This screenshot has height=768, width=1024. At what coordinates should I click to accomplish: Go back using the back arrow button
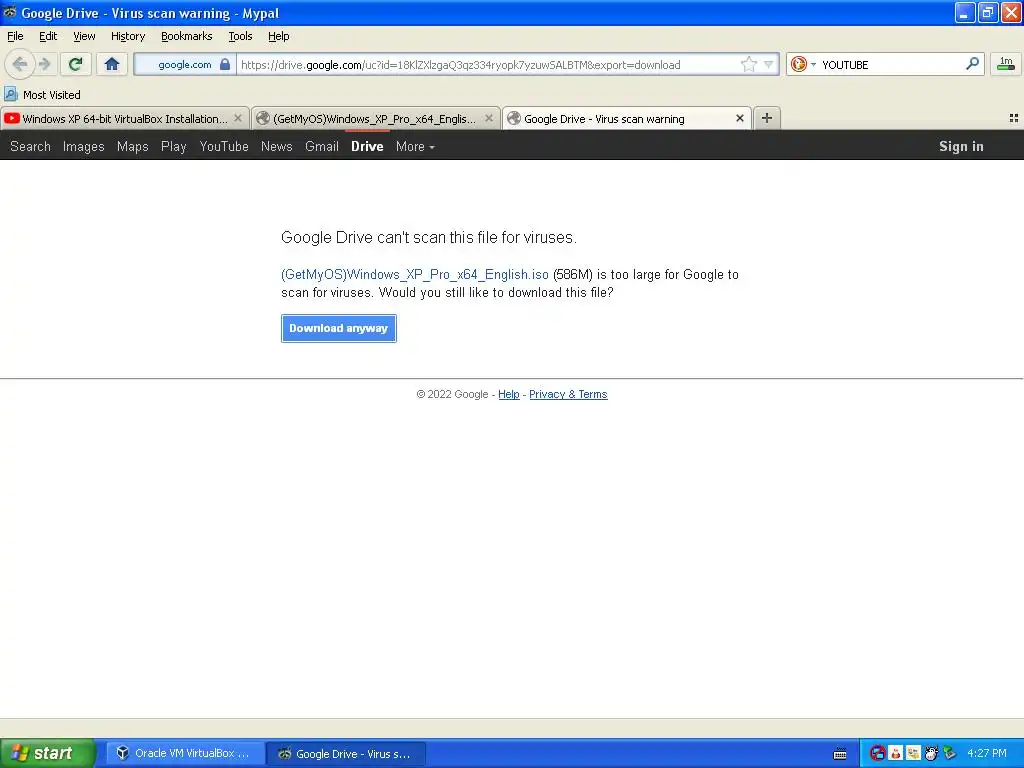pos(20,64)
